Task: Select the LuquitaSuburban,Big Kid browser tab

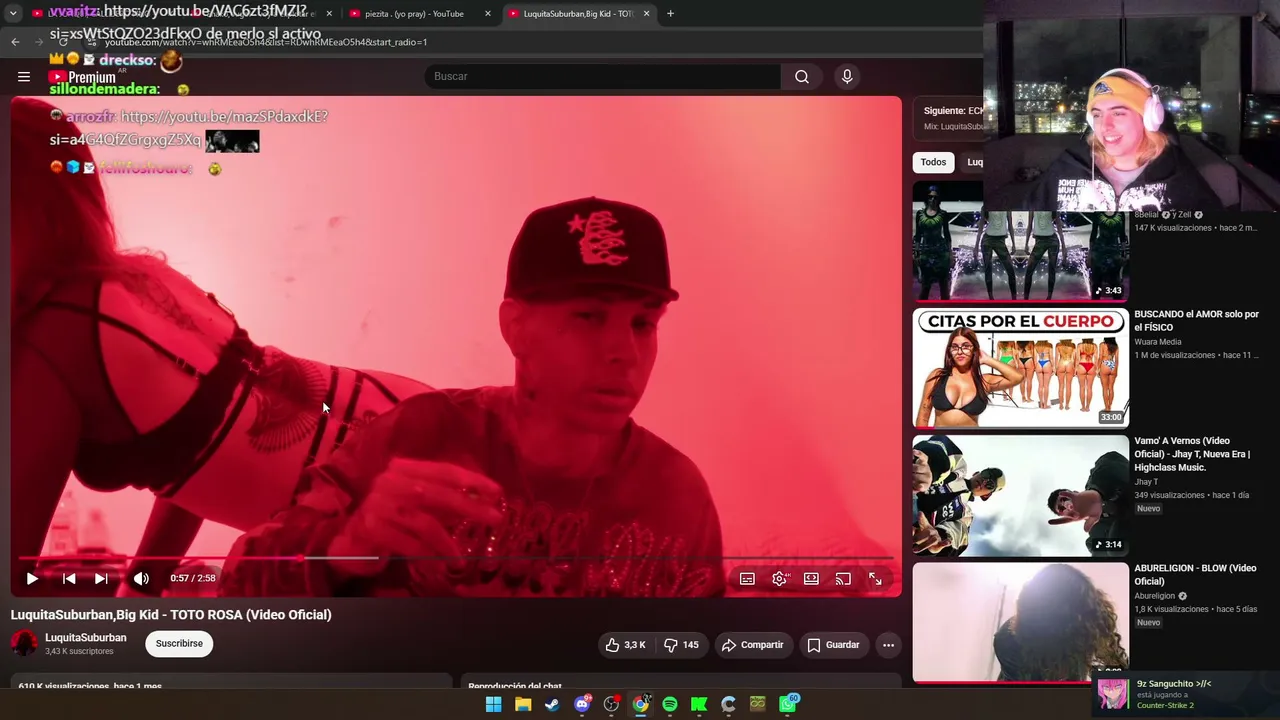Action: pyautogui.click(x=578, y=14)
